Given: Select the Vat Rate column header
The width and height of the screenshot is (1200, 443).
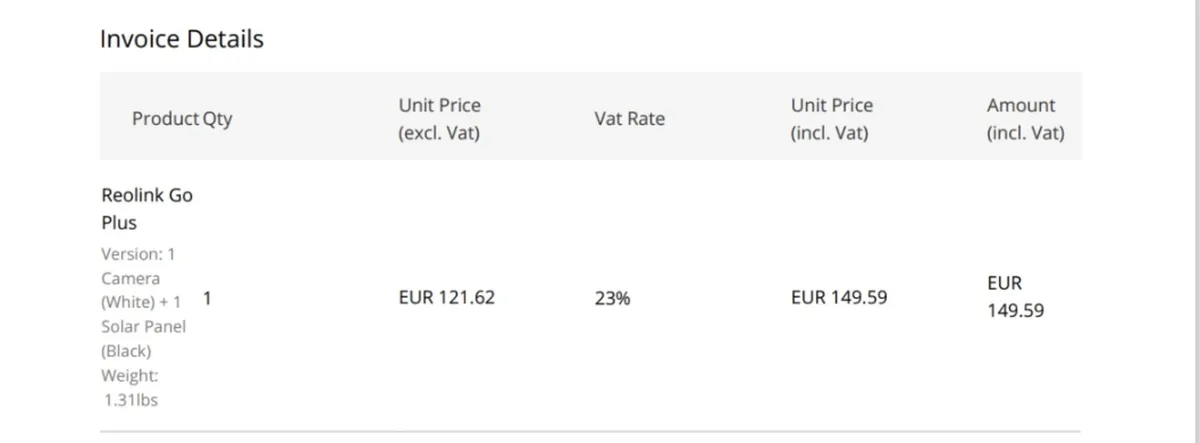Looking at the screenshot, I should click(x=629, y=119).
